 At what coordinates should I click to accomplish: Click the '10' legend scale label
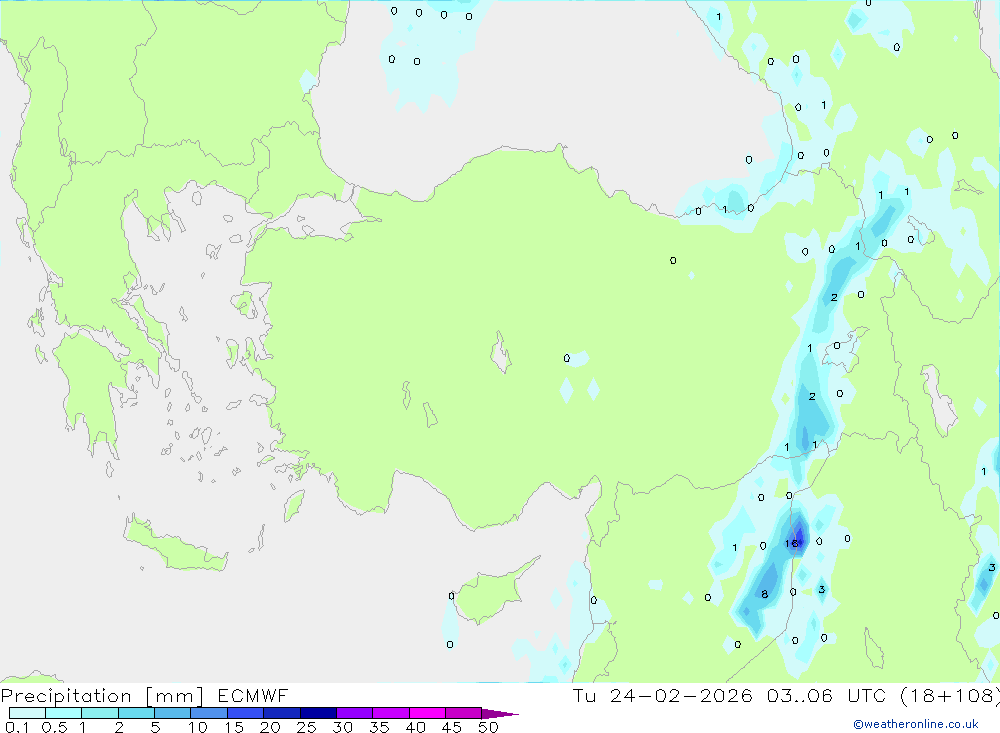198,727
